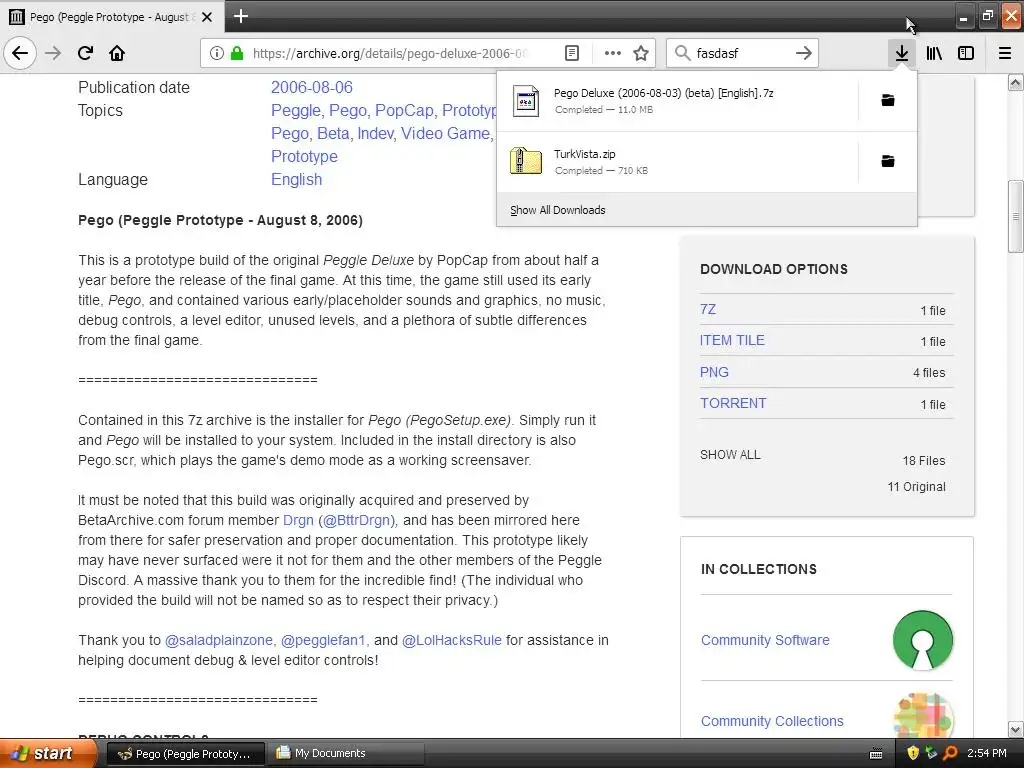1024x768 pixels.
Task: Click the forward navigation arrow
Action: [x=53, y=53]
